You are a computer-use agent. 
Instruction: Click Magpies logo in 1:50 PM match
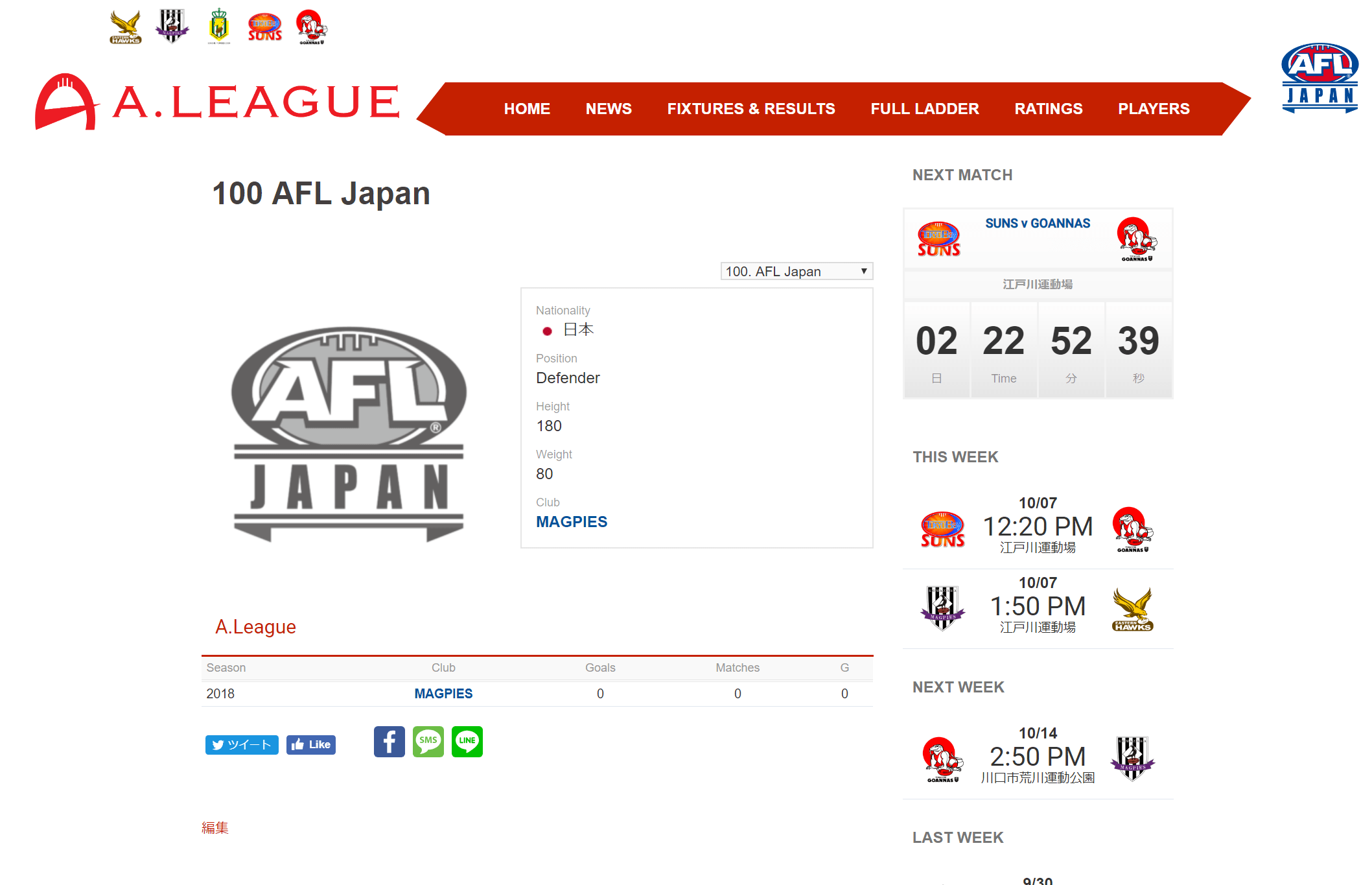click(x=942, y=609)
